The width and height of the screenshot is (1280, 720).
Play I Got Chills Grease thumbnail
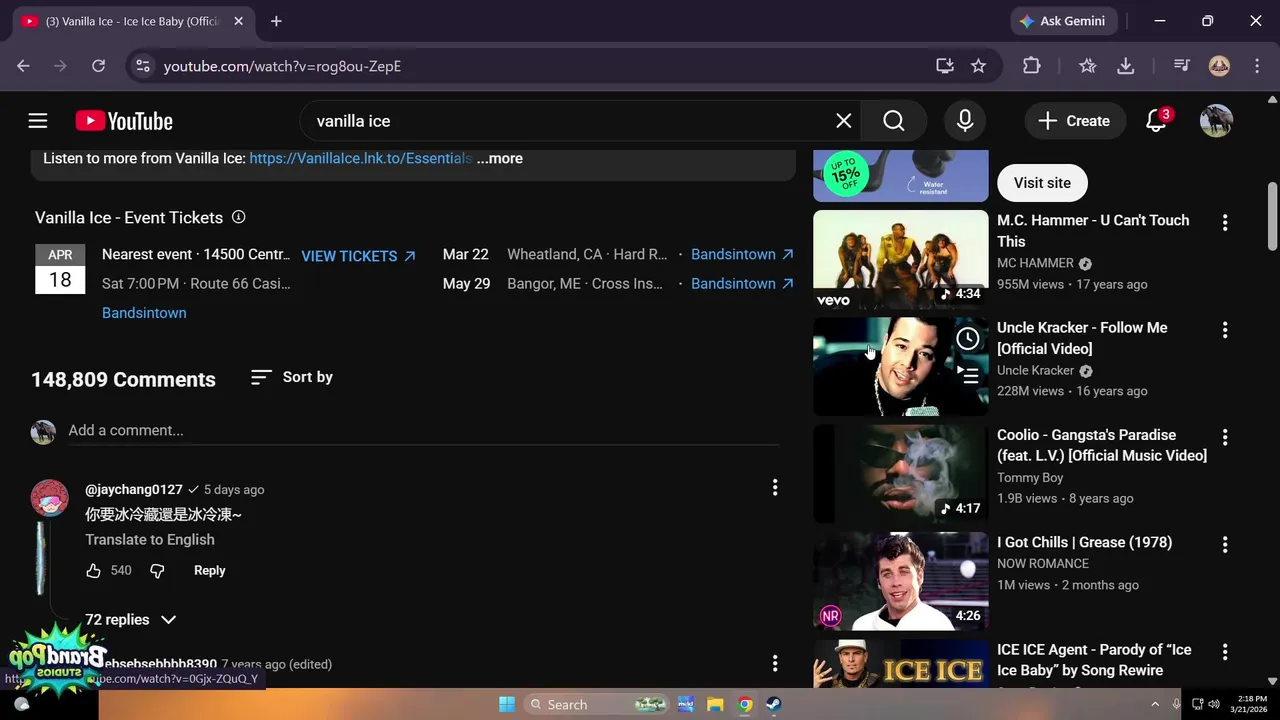click(x=901, y=580)
